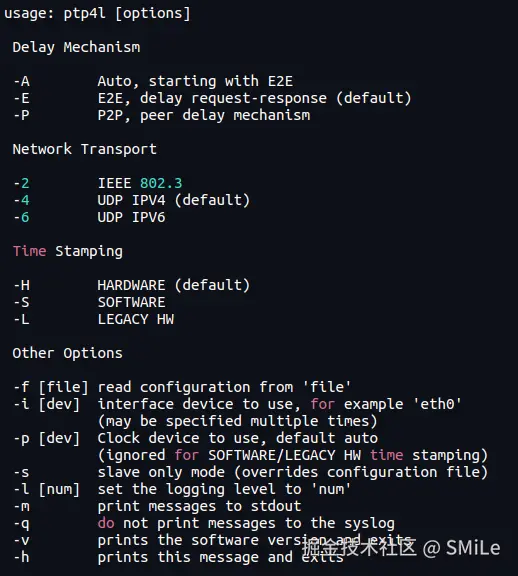Click the pink 'Time' word in heading

[x=29, y=251]
